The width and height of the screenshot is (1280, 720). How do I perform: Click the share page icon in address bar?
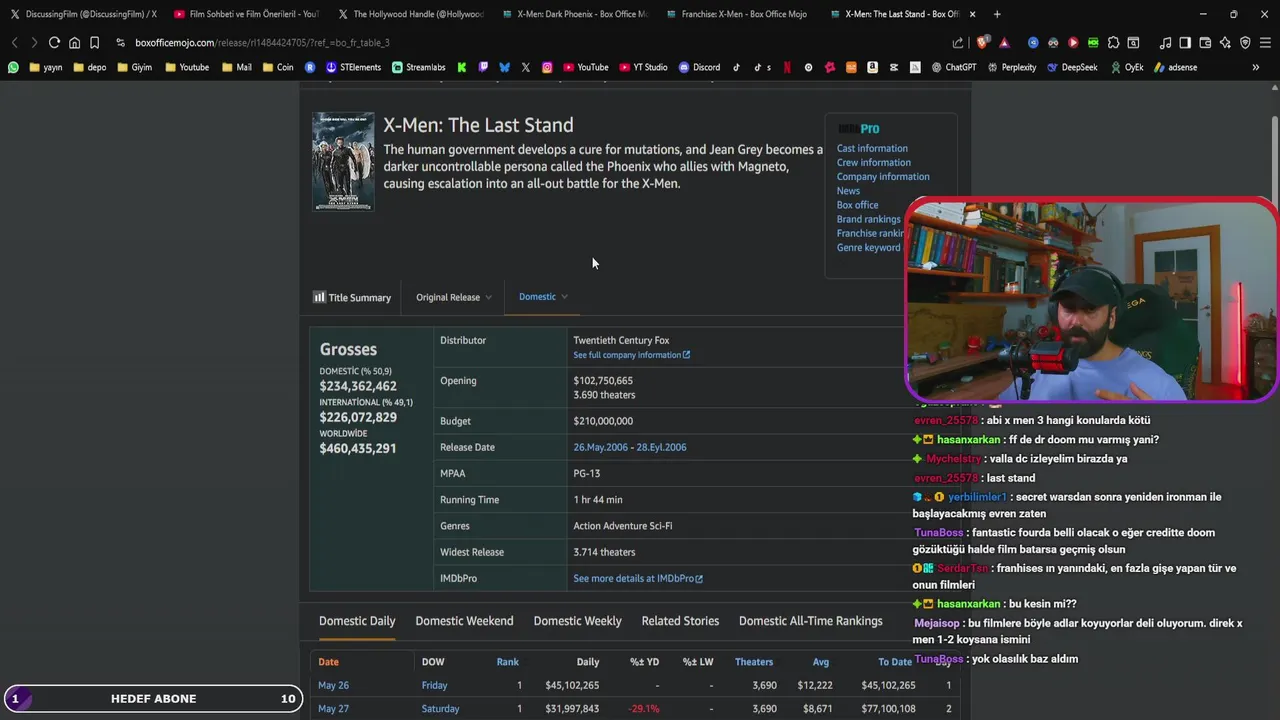[958, 43]
